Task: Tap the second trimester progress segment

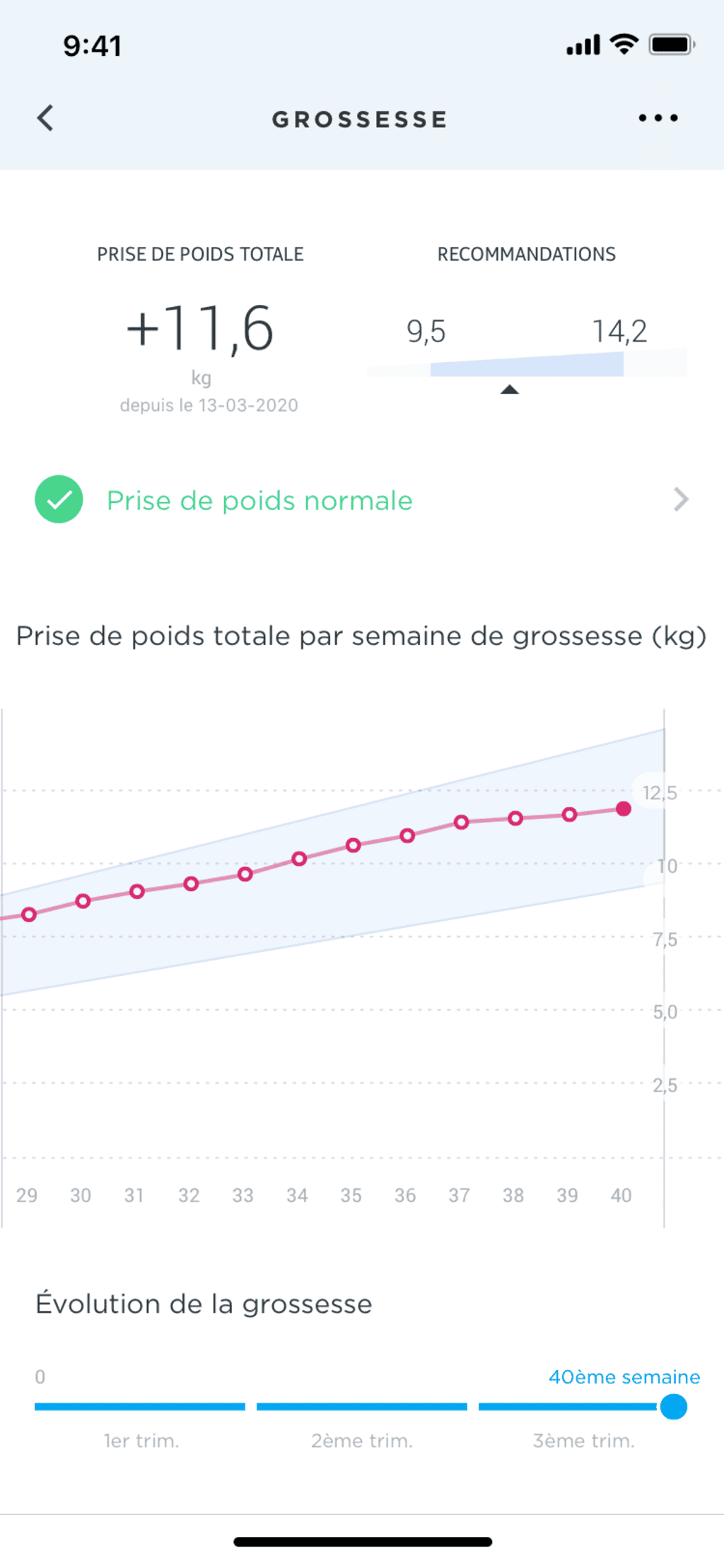Action: point(361,1407)
